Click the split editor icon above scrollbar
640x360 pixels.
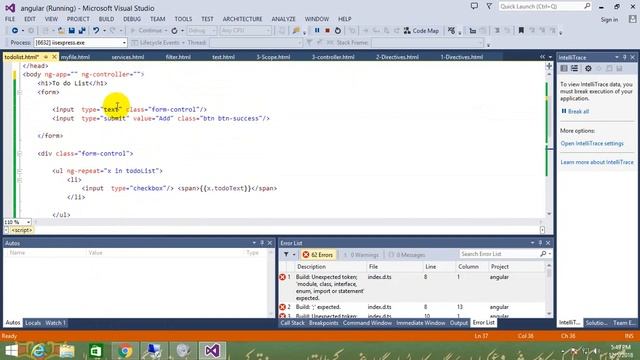[x=549, y=66]
